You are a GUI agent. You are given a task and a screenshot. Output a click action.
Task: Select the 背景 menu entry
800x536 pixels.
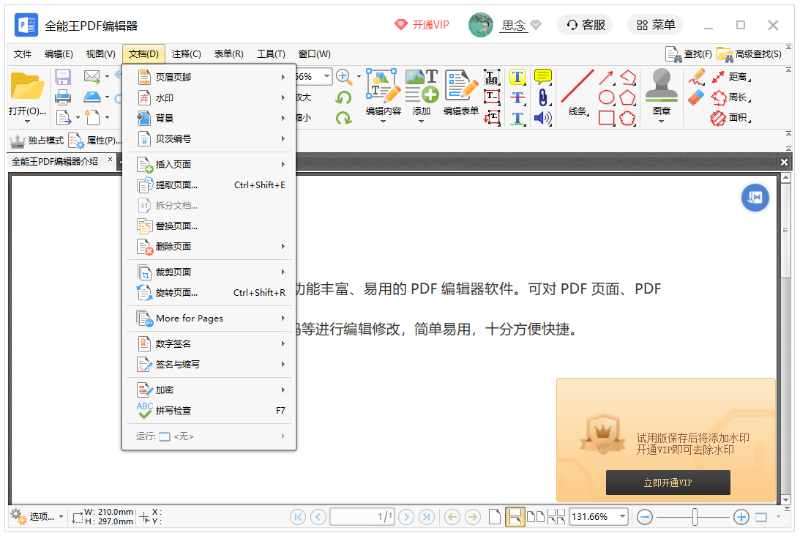[209, 118]
